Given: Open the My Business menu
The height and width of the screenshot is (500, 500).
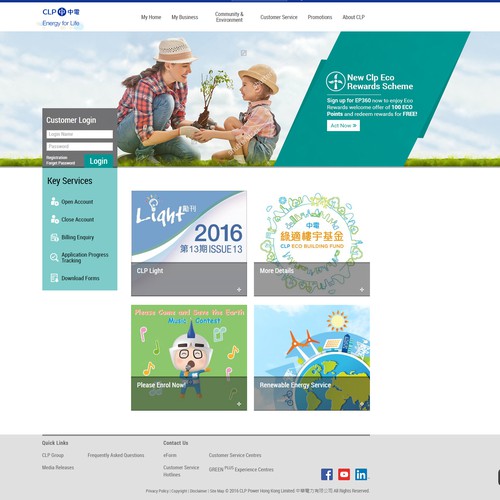Looking at the screenshot, I should tap(185, 17).
